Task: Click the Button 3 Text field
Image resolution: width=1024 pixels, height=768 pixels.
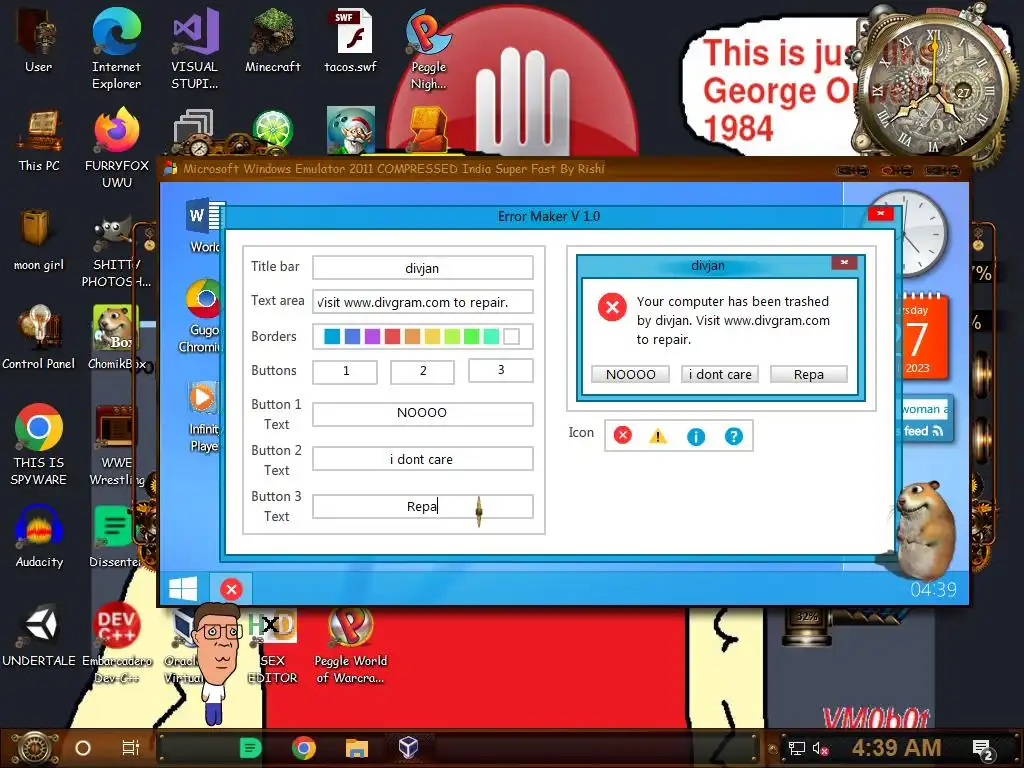Action: [x=423, y=507]
